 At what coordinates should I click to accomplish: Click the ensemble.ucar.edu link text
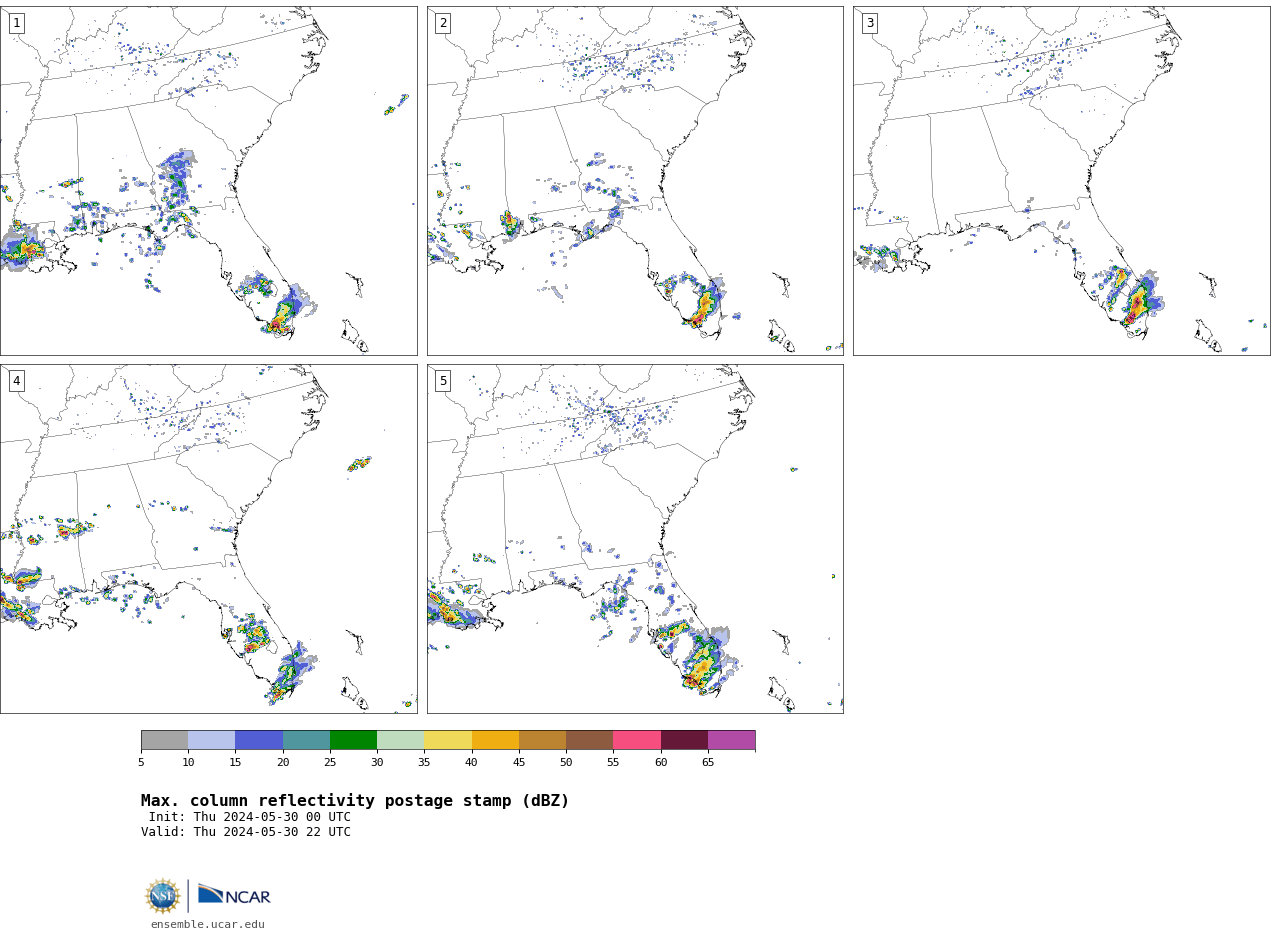coord(208,925)
